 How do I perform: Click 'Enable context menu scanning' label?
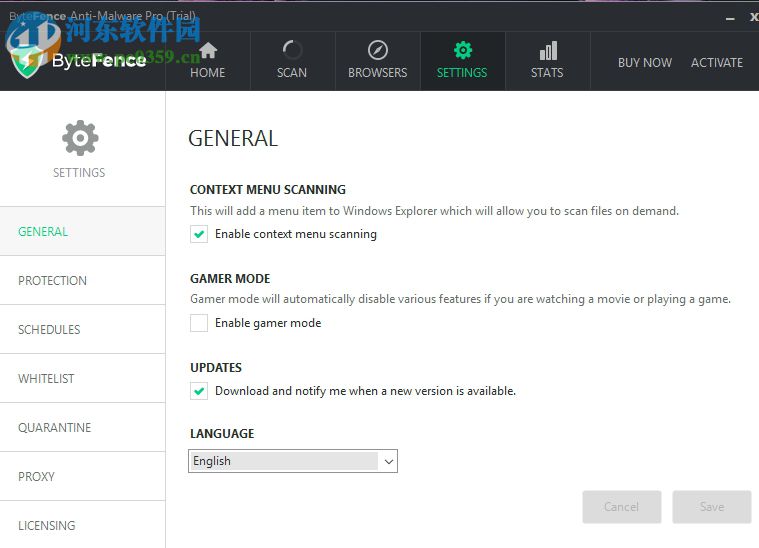tap(296, 234)
